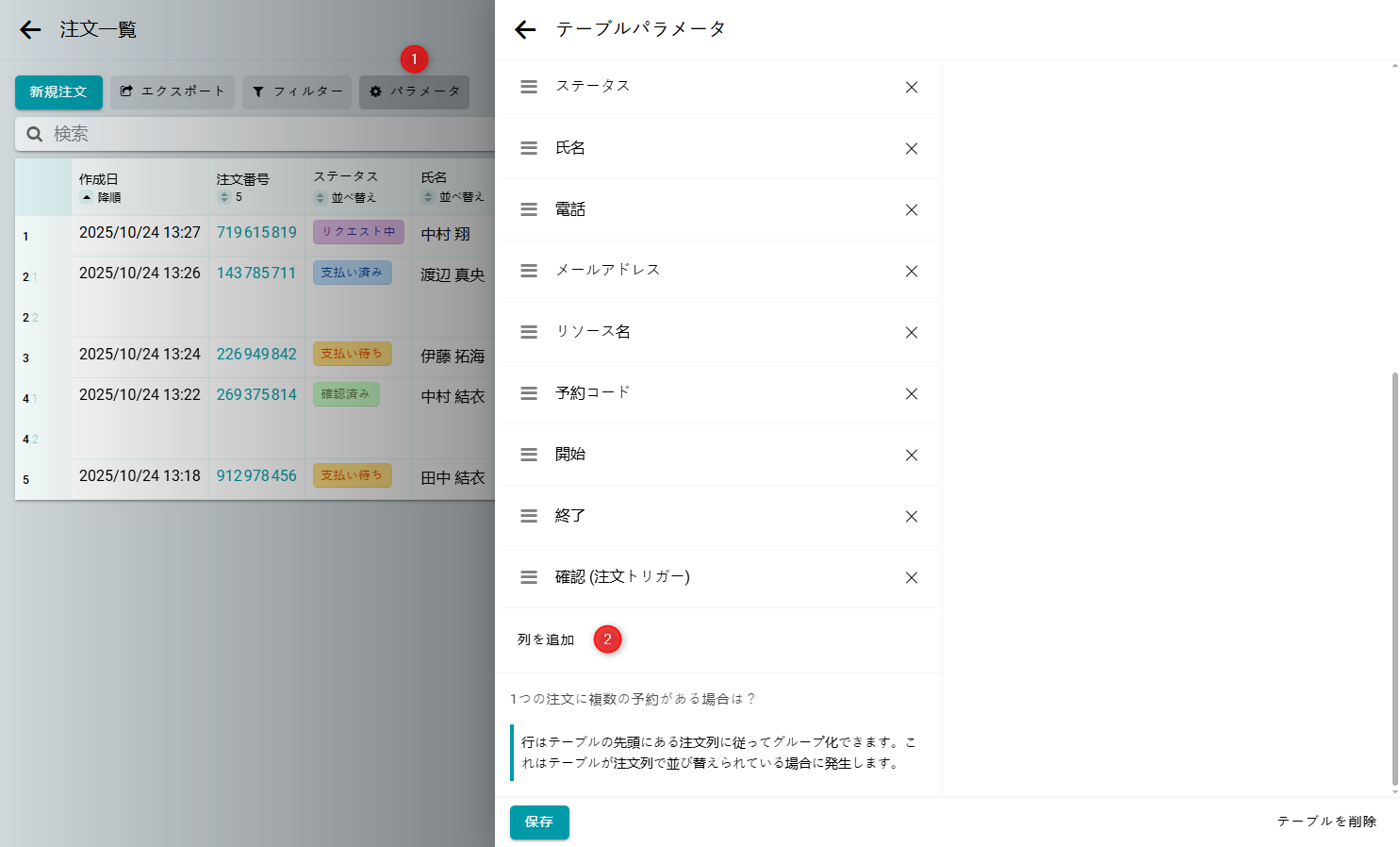Click drag handle icon for ステータス row

[x=529, y=87]
